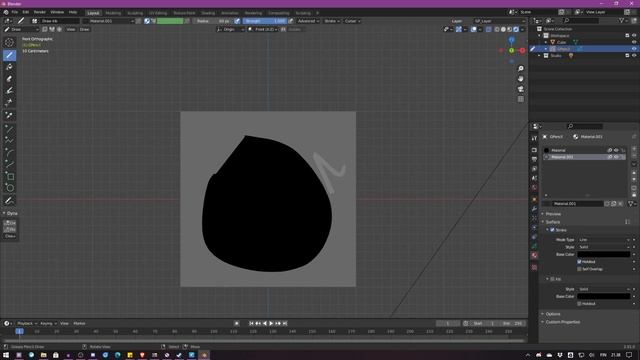Select the Erase tool
Viewport: 640px width, 360px height.
click(x=9, y=79)
